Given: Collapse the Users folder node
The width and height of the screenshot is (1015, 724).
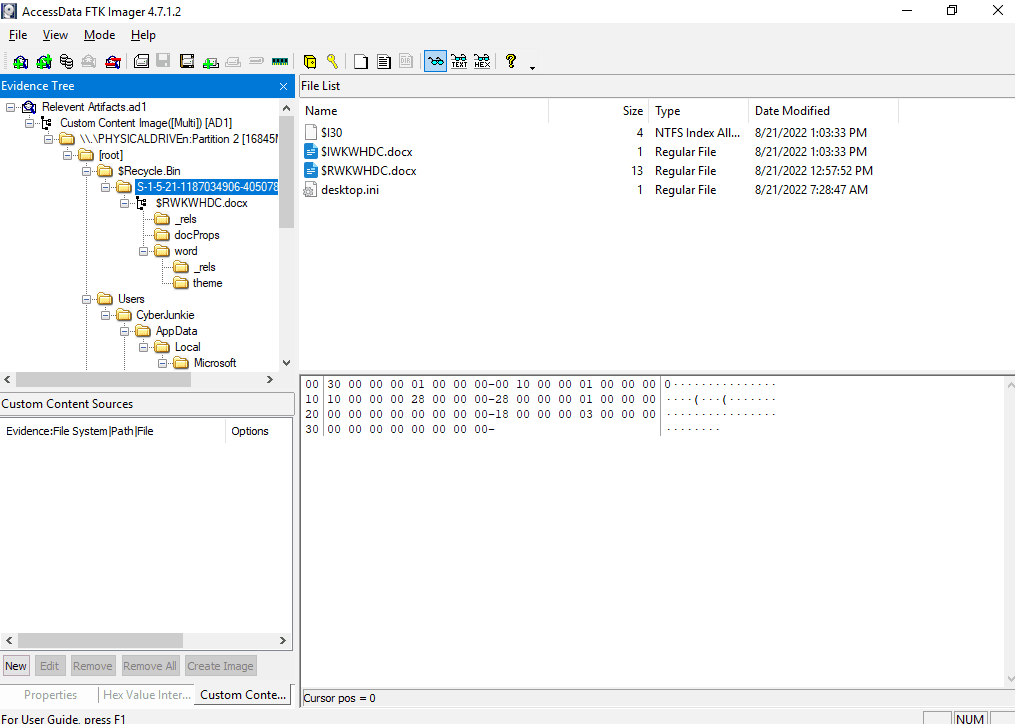Looking at the screenshot, I should (x=86, y=299).
